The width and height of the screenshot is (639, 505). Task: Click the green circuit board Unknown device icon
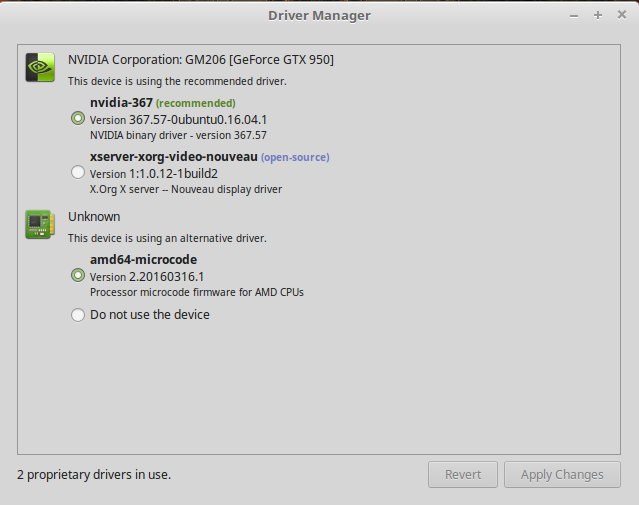(x=40, y=224)
